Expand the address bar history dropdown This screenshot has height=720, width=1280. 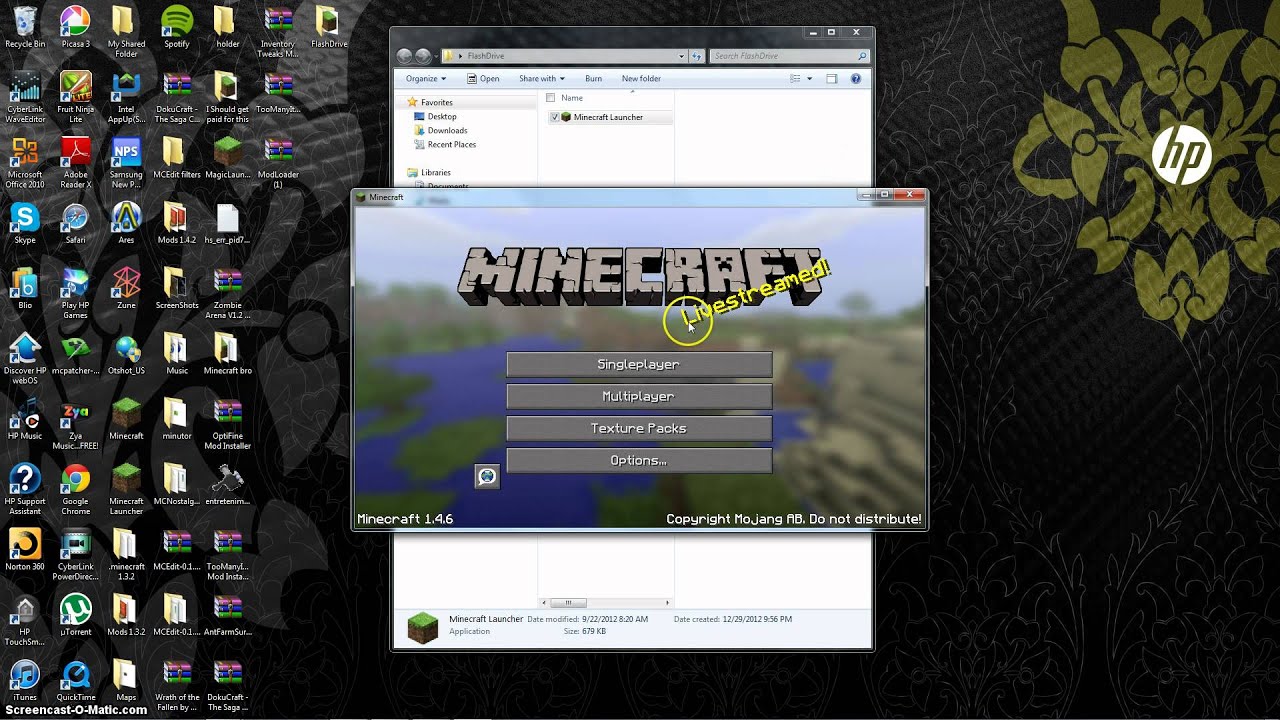point(682,56)
